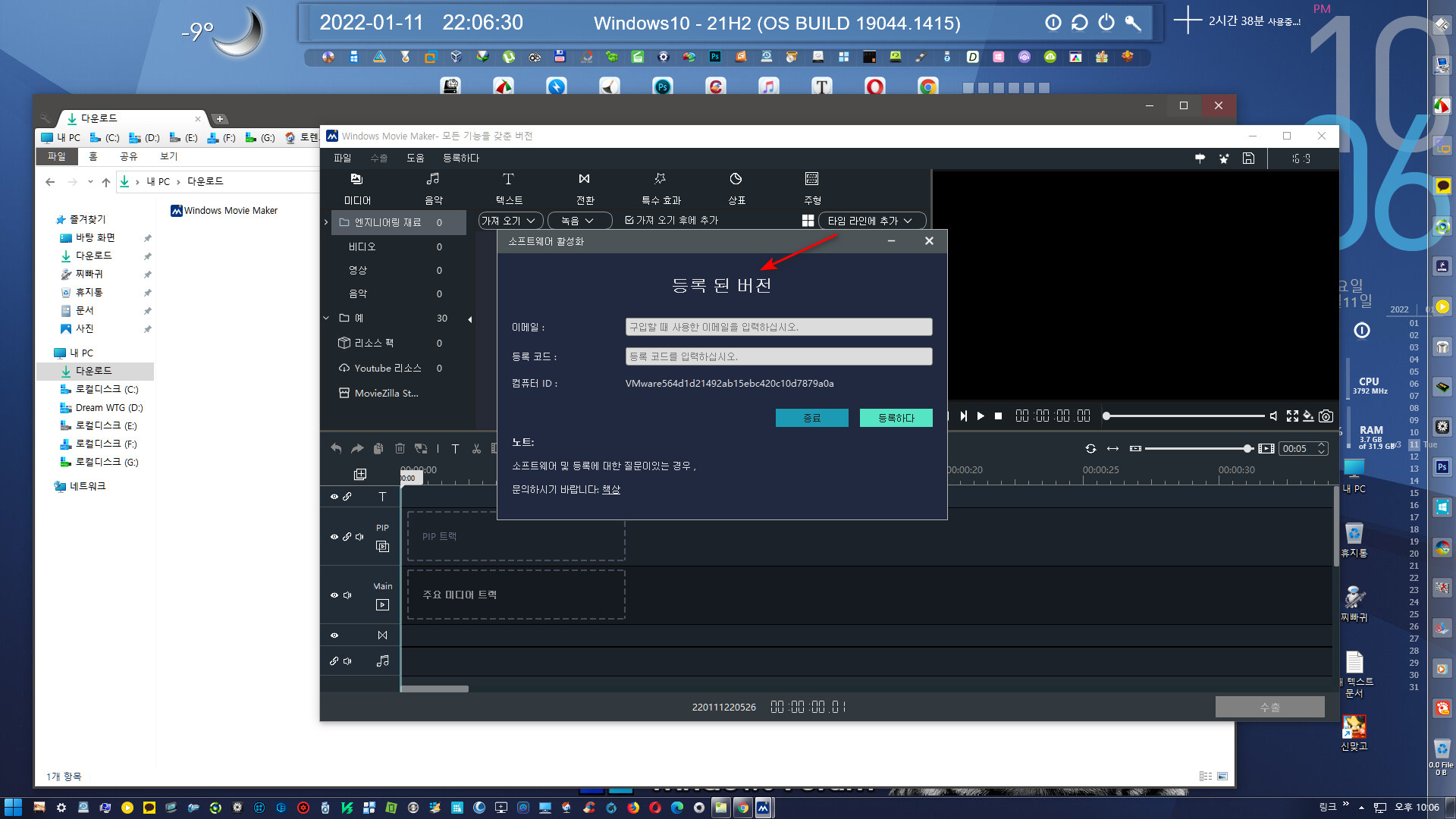Toggle eye visibility on Main track

(334, 595)
